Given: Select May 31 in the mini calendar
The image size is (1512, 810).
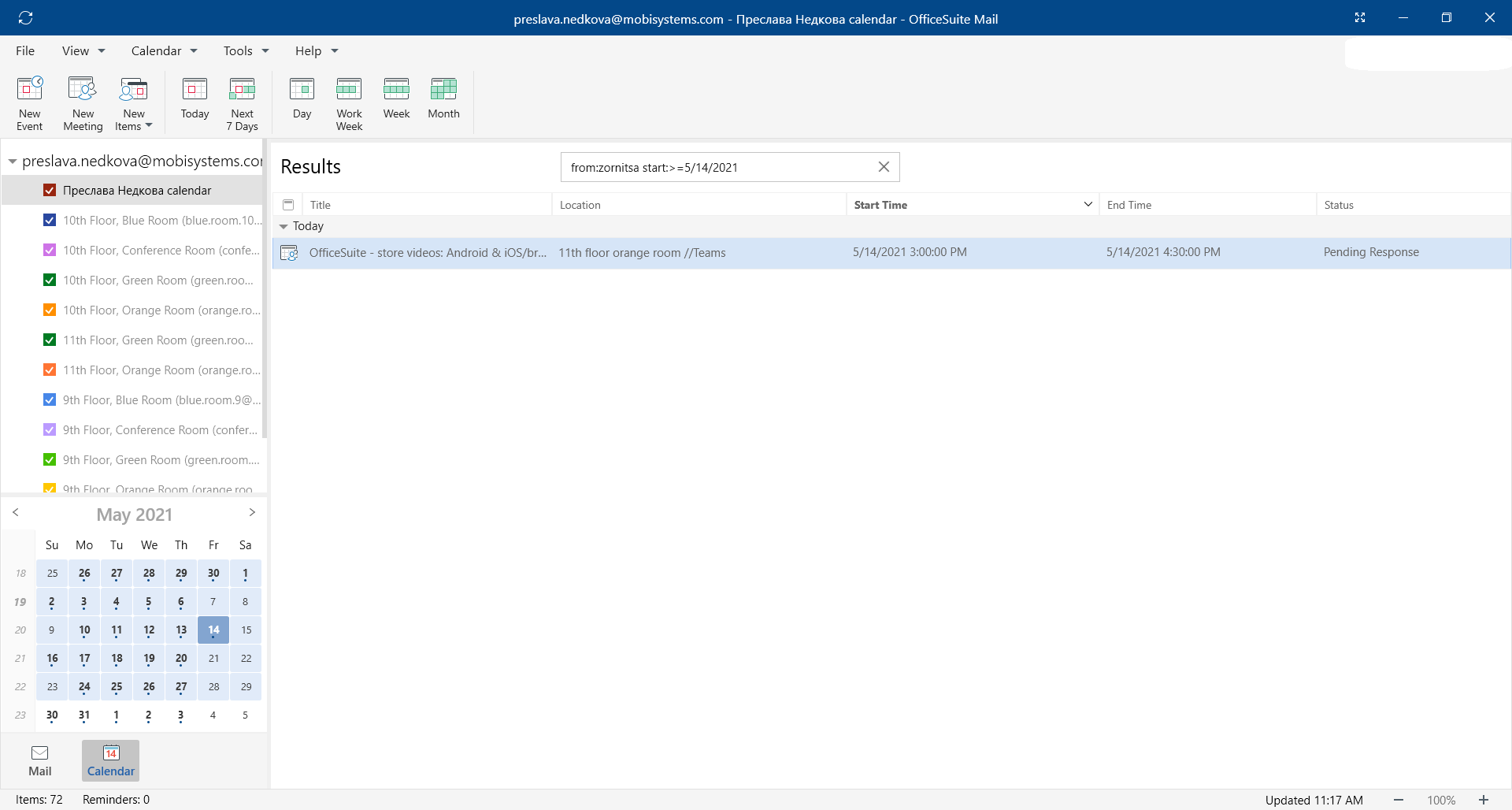Looking at the screenshot, I should click(x=84, y=715).
